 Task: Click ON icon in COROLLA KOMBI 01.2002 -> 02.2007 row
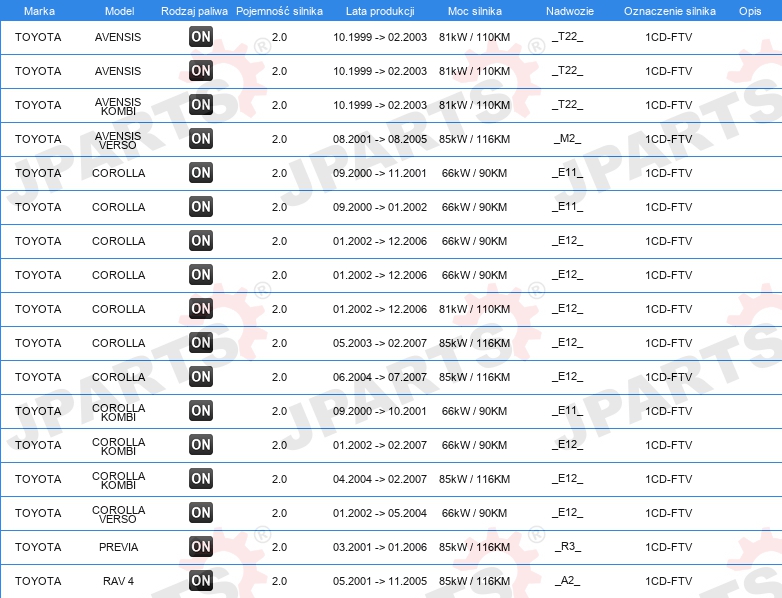tap(201, 444)
